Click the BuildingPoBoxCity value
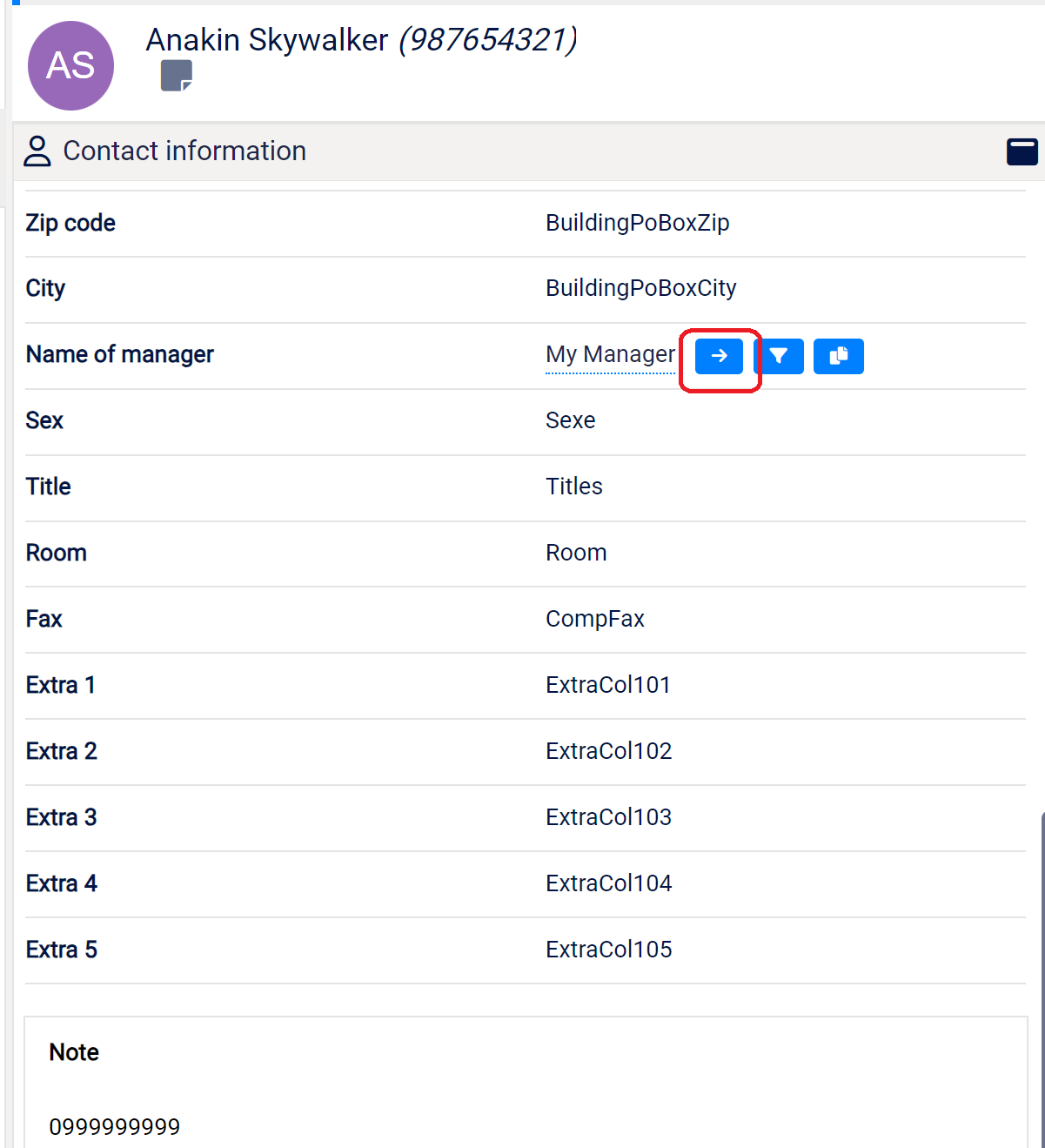The image size is (1045, 1148). tap(640, 288)
